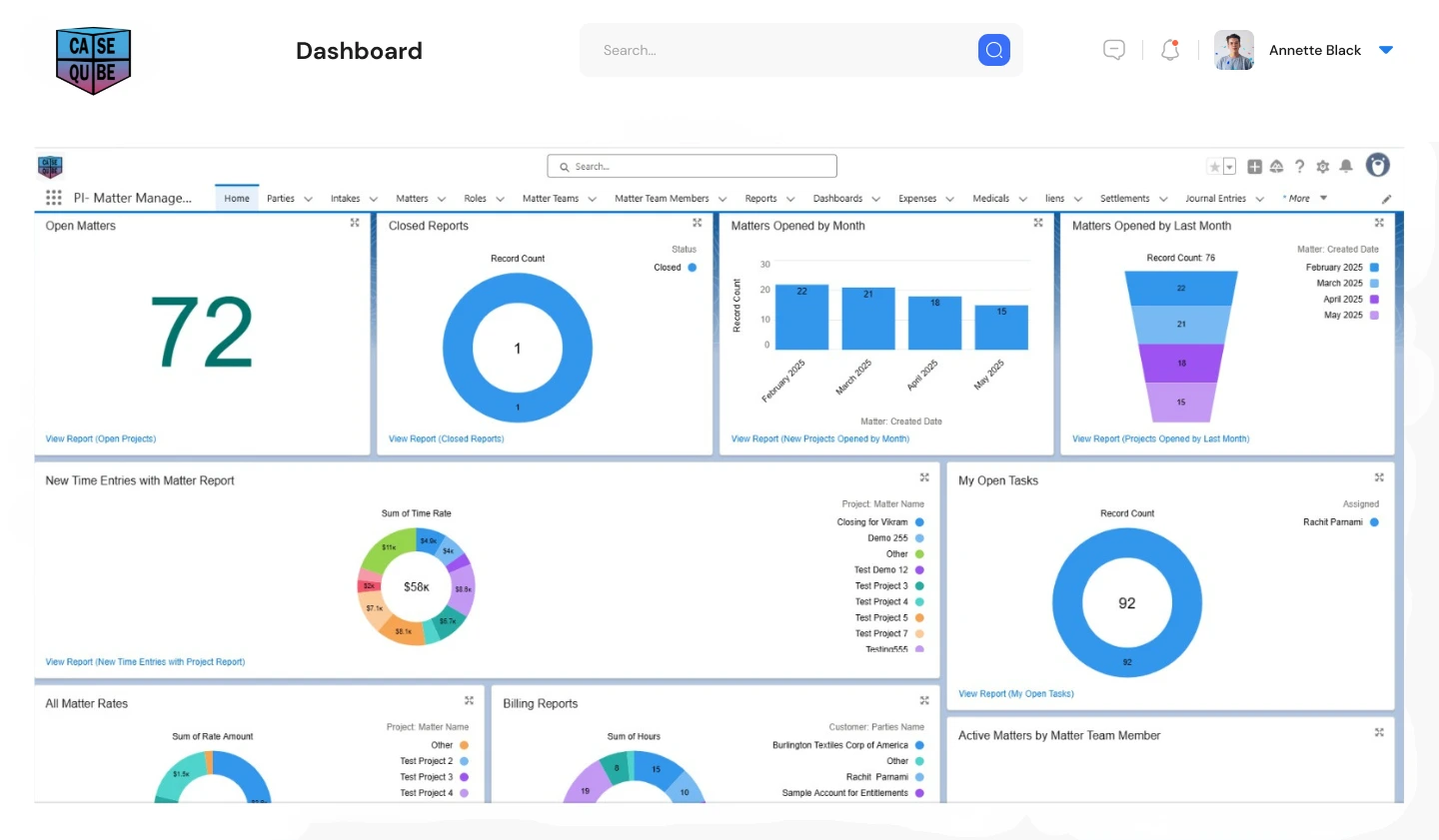The width and height of the screenshot is (1439, 840).
Task: Expand the Matters Opened by Month widget
Action: click(x=1038, y=223)
